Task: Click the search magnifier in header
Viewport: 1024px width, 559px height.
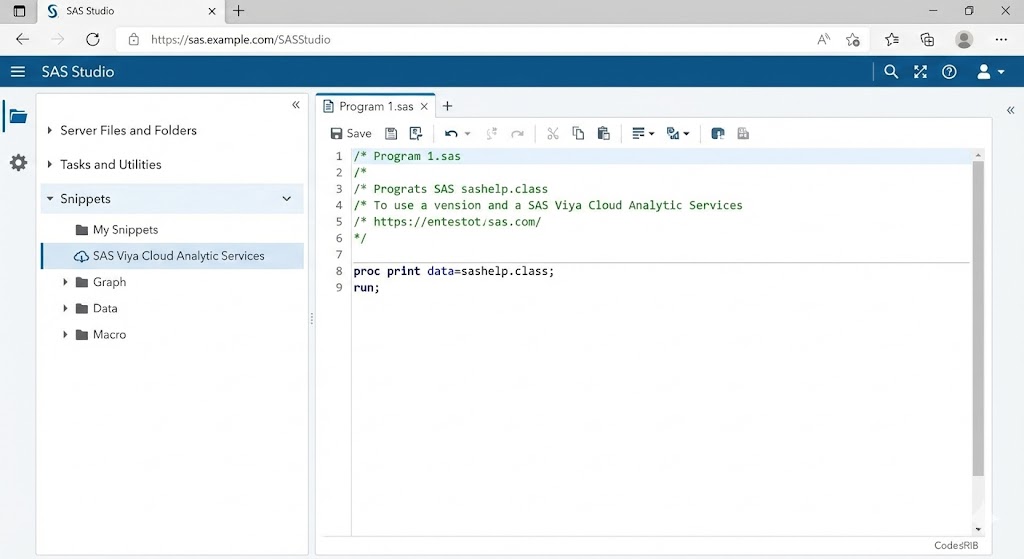Action: click(891, 72)
